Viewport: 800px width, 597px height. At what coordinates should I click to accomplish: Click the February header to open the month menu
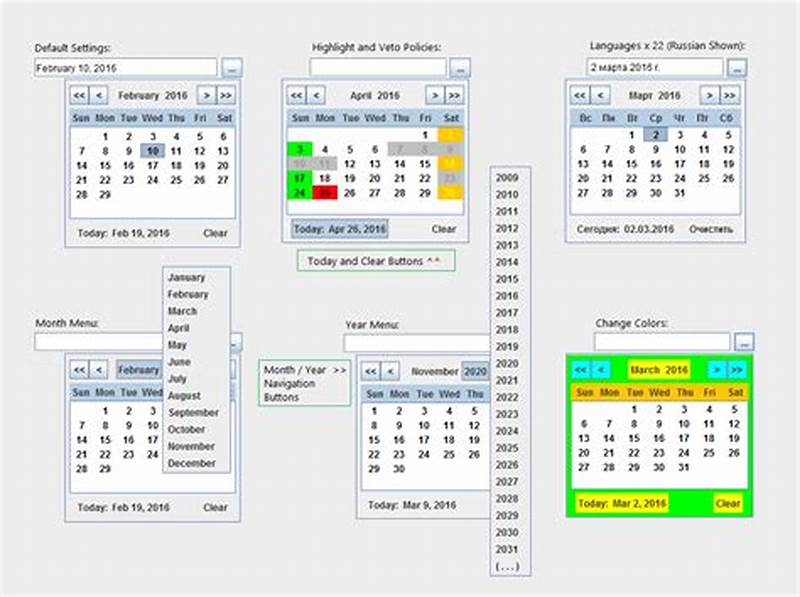point(139,368)
